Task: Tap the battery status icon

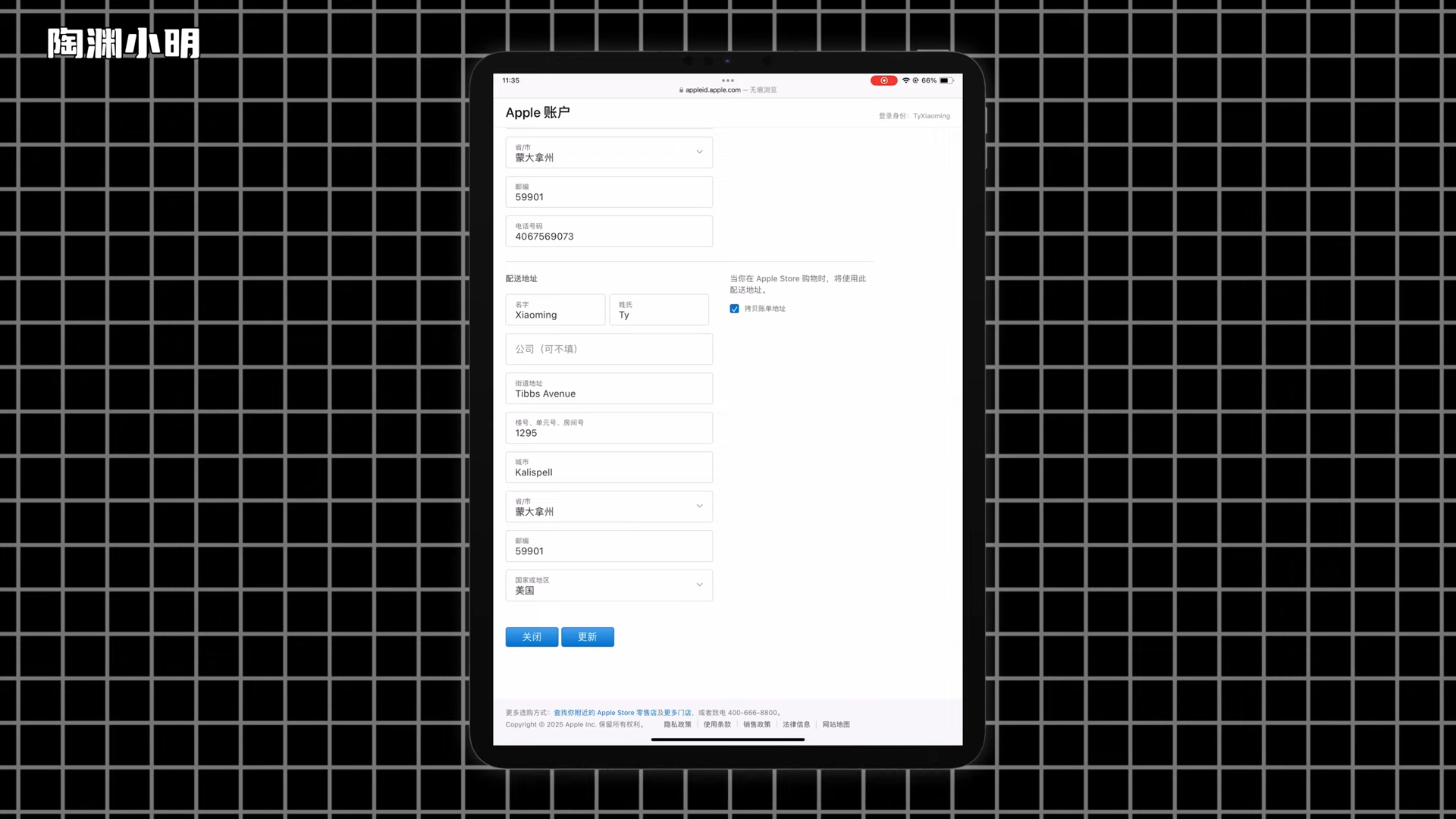Action: tap(946, 80)
